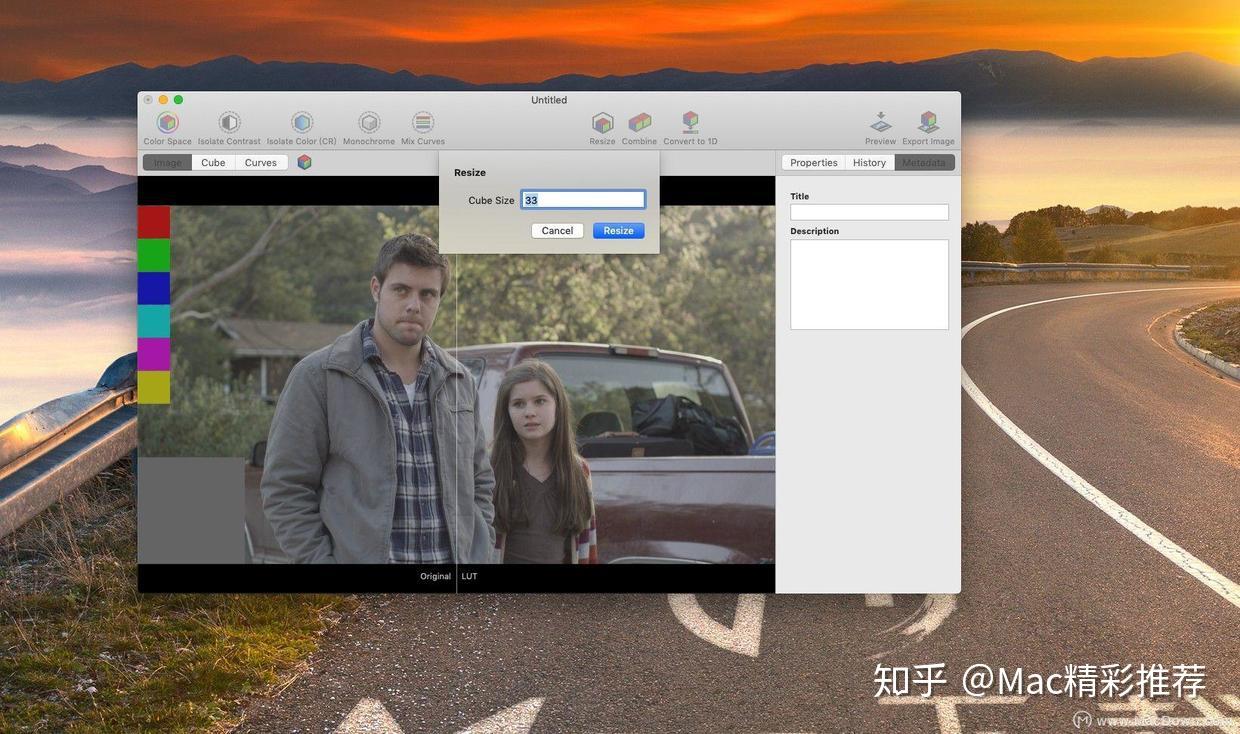Open the Preview panel
Screen dimensions: 1240x734
click(x=880, y=125)
